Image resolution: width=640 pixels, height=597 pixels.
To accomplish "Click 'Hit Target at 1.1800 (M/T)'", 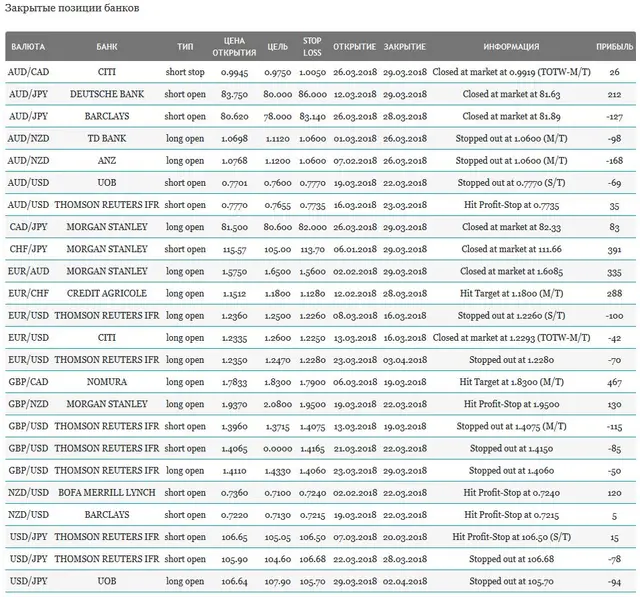I will [511, 293].
